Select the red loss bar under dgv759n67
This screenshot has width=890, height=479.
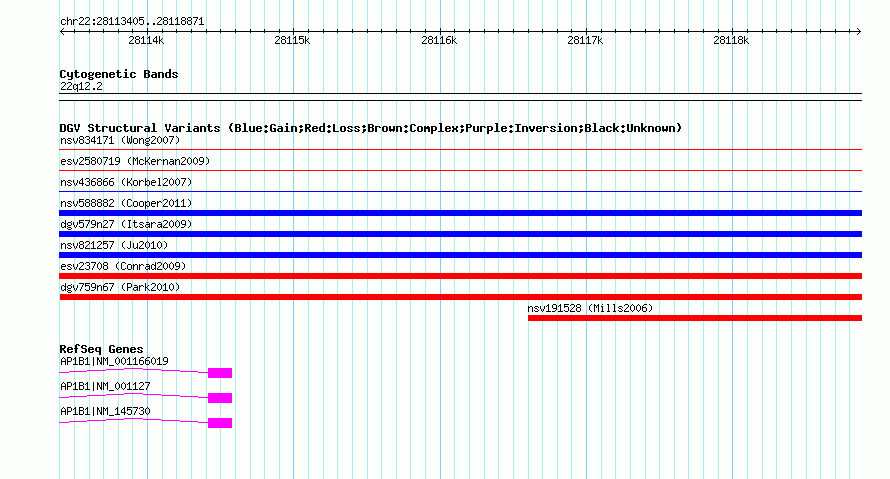tap(460, 297)
